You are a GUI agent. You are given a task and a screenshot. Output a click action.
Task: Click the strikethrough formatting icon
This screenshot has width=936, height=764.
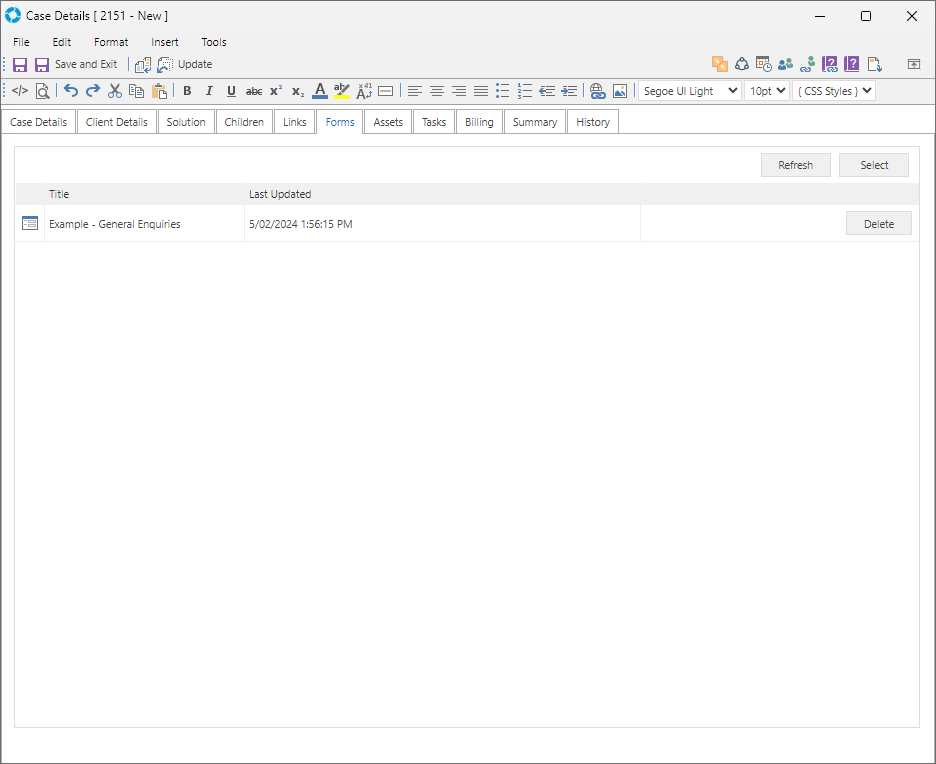point(254,91)
